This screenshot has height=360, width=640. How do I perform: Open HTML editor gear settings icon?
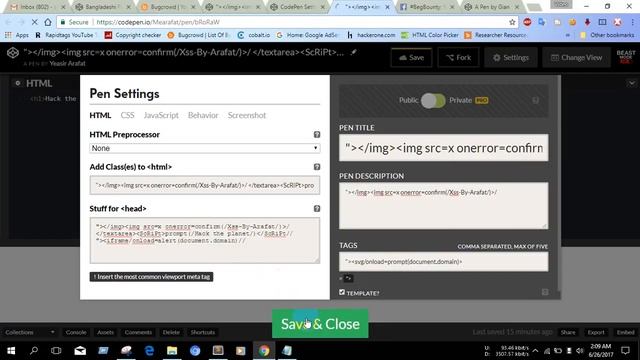(18, 83)
